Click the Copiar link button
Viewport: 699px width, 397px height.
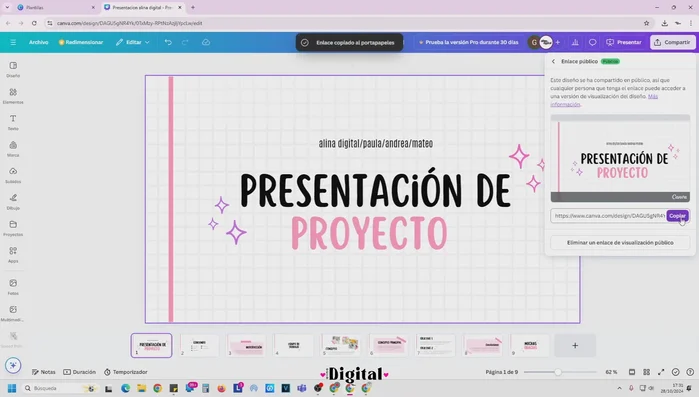pyautogui.click(x=677, y=216)
